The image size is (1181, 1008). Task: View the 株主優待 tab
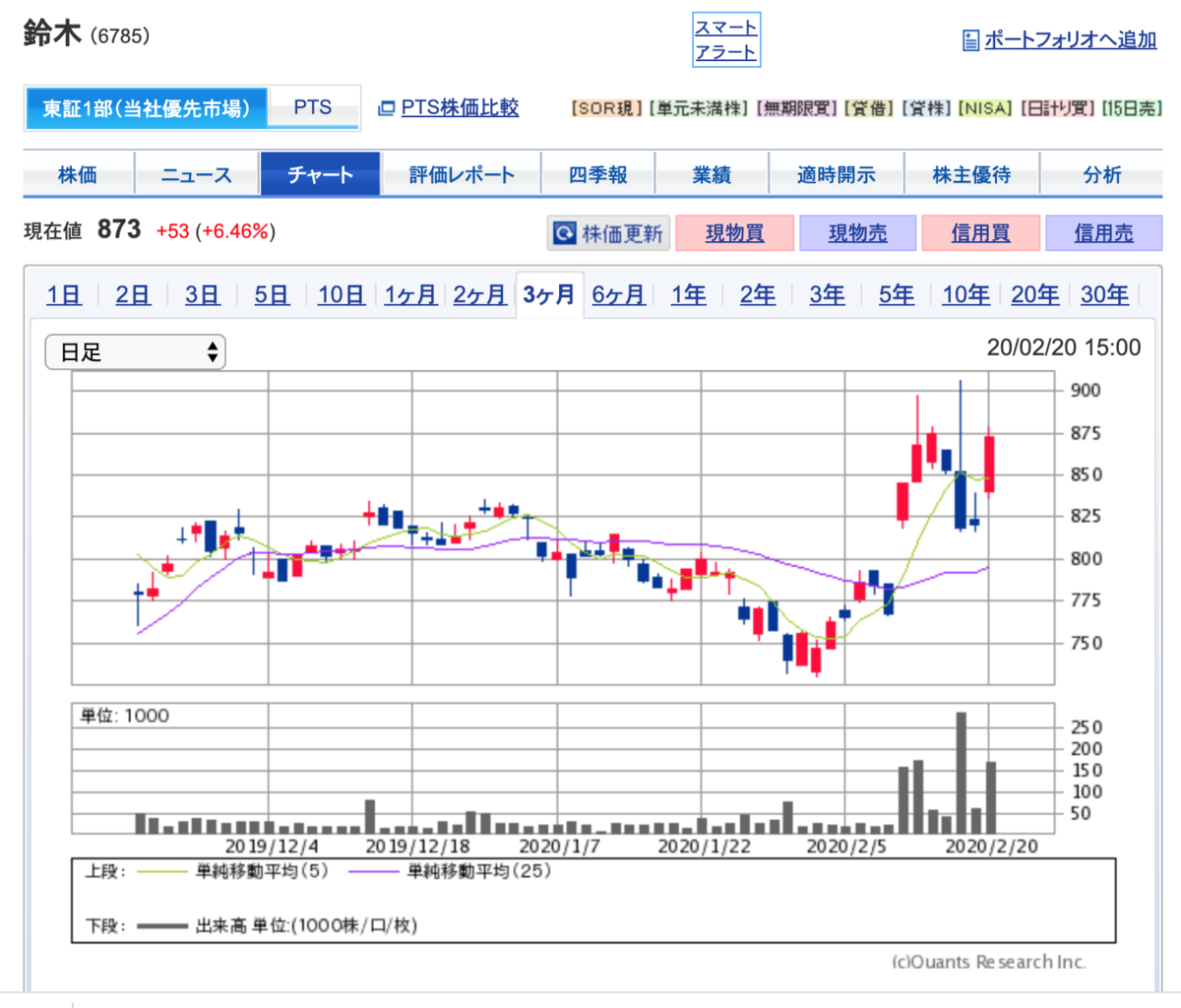pos(971,175)
